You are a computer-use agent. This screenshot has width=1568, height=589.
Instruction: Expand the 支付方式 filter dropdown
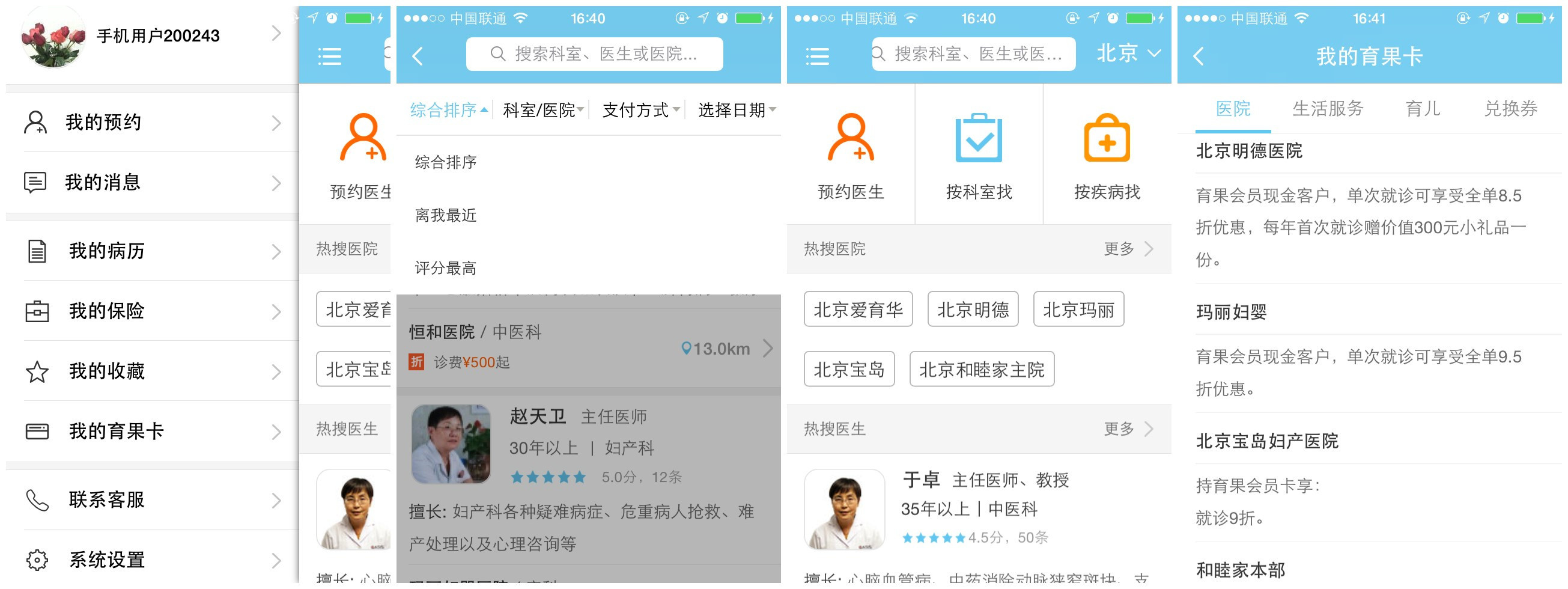pos(640,109)
